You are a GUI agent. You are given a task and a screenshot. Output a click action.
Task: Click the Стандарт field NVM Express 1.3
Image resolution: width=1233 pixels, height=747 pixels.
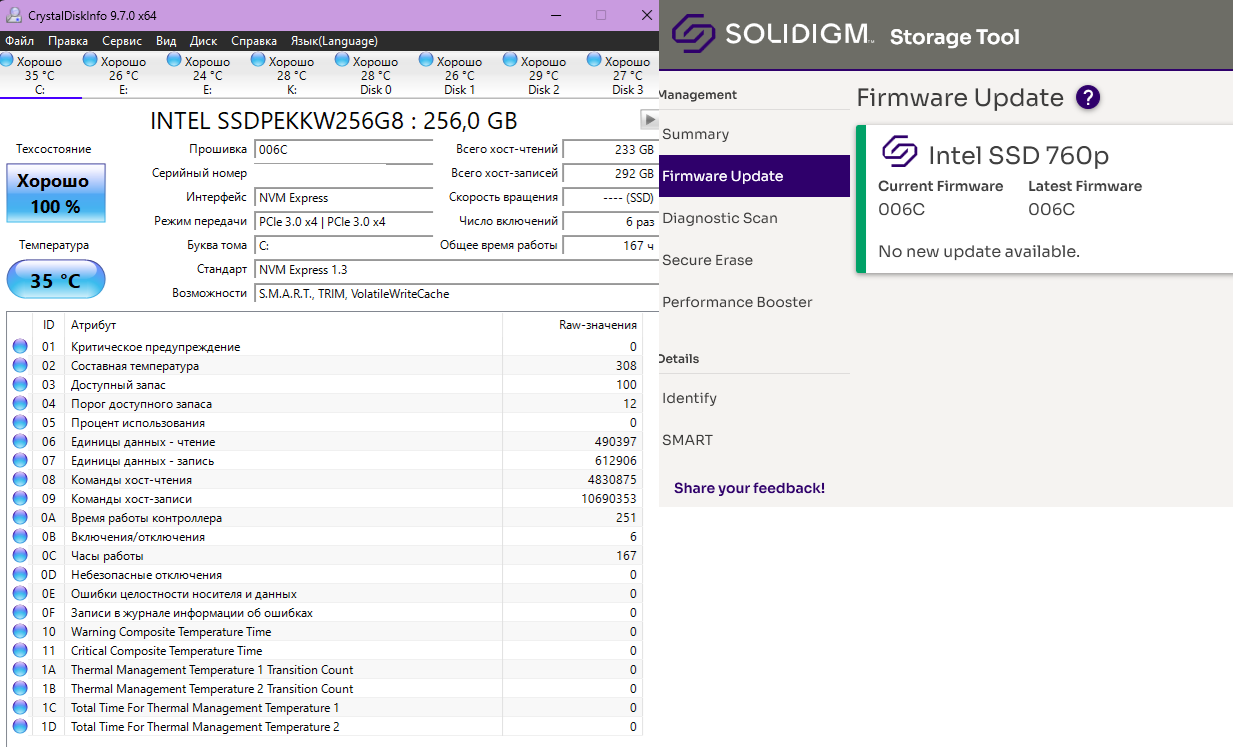(x=456, y=270)
